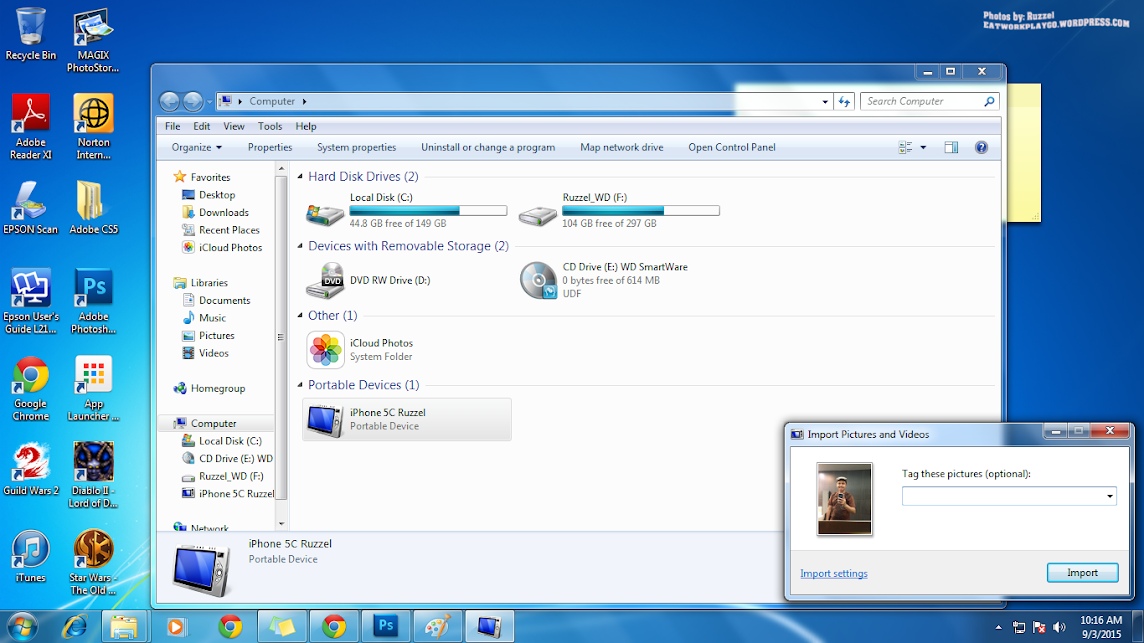Switch to Photoshop on the taskbar
Viewport: 1144px width, 643px height.
(385, 625)
